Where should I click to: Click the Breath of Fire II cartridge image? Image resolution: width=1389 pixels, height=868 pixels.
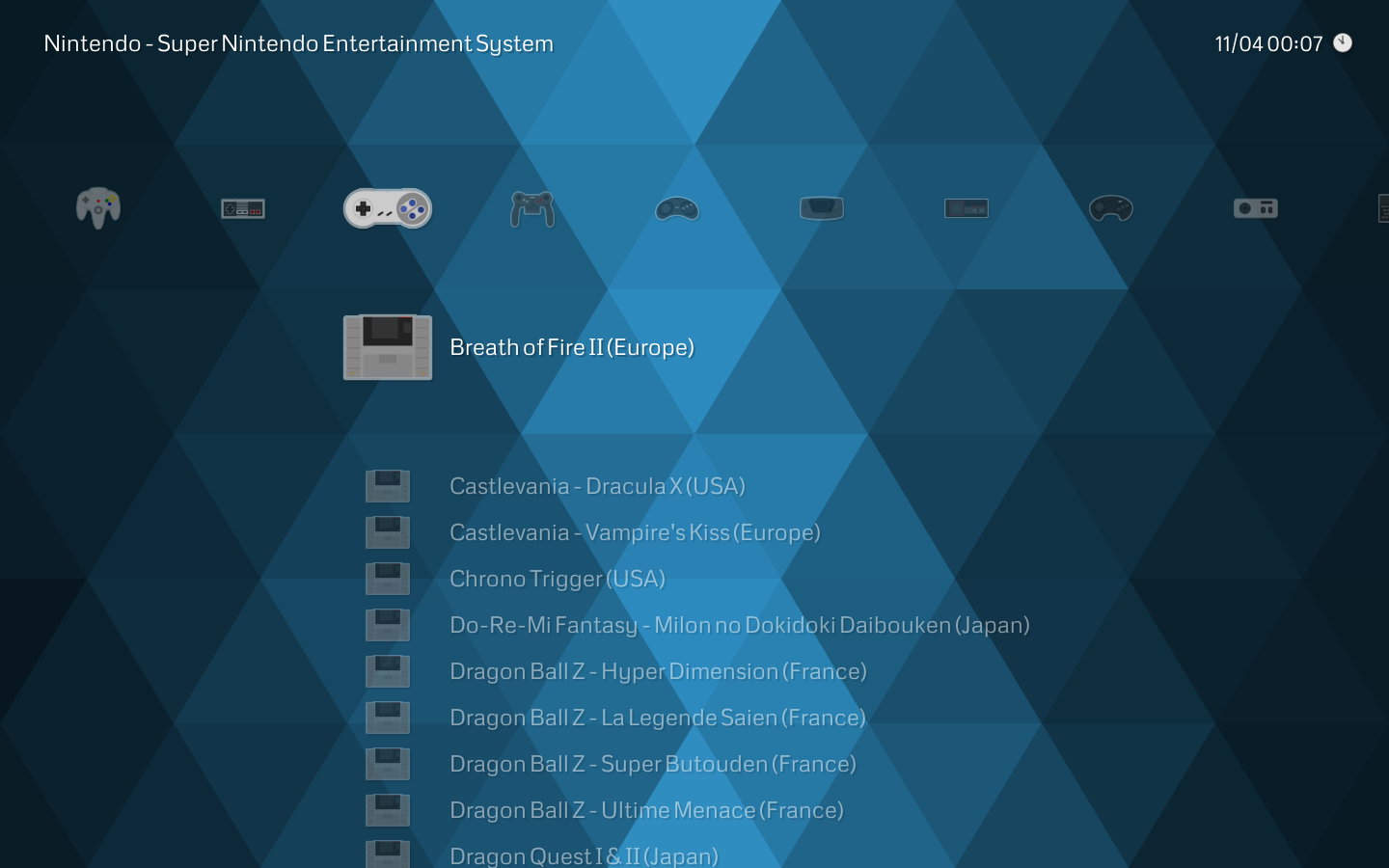pyautogui.click(x=387, y=347)
